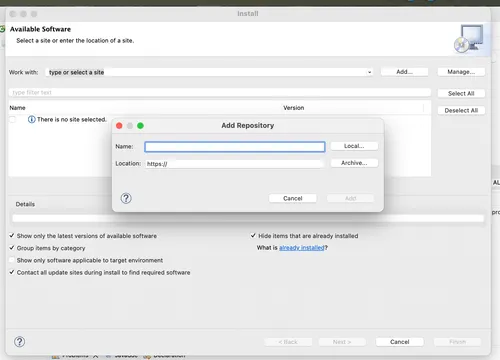This screenshot has height=360, width=500.
Task: Click the Details text area
Action: point(248,218)
